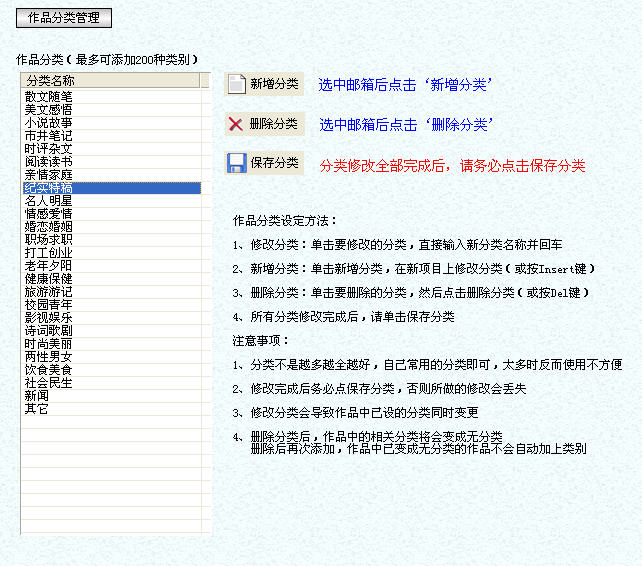Select the 社会民生 category row
Screen dimensions: 642x566
point(111,383)
